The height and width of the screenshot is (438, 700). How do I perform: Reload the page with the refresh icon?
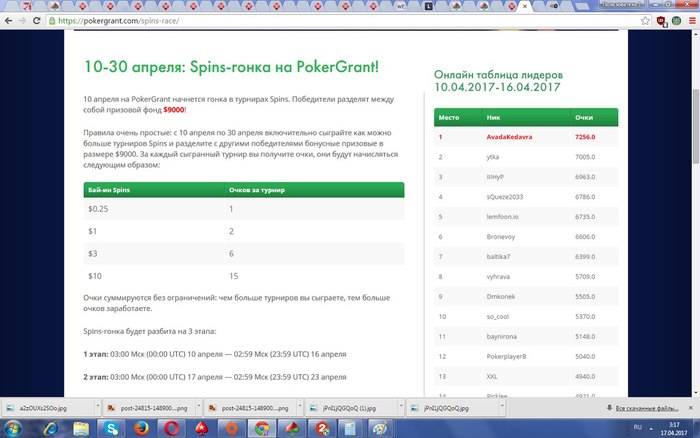37,21
